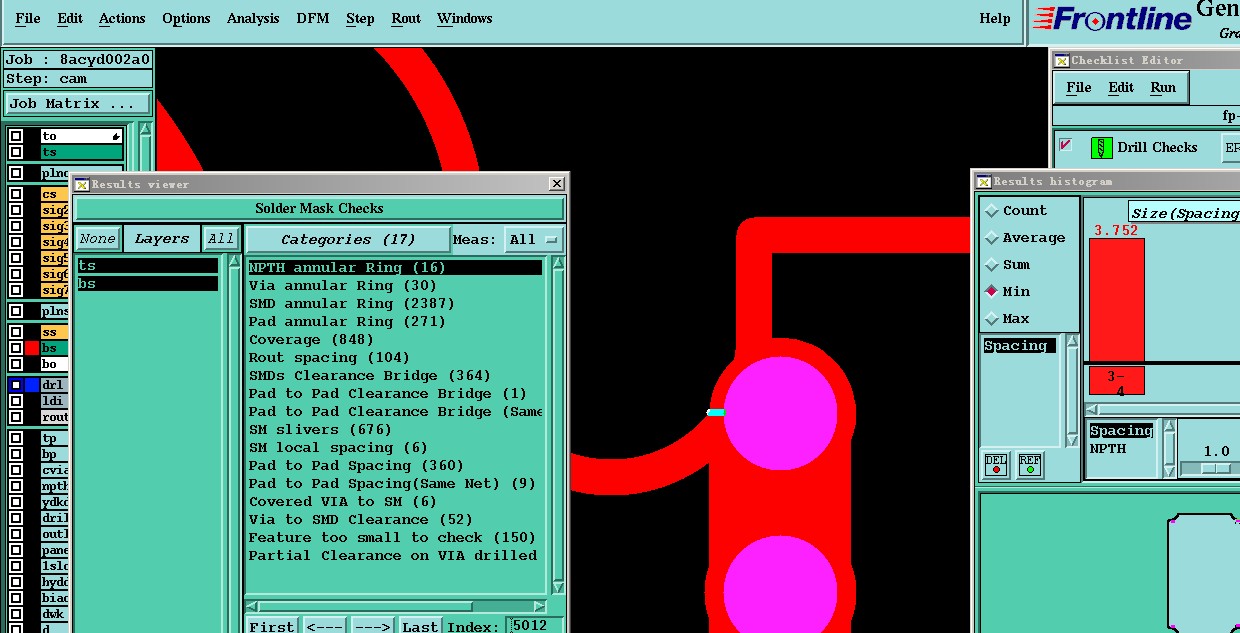
Task: Open the Windows menu
Action: [465, 19]
